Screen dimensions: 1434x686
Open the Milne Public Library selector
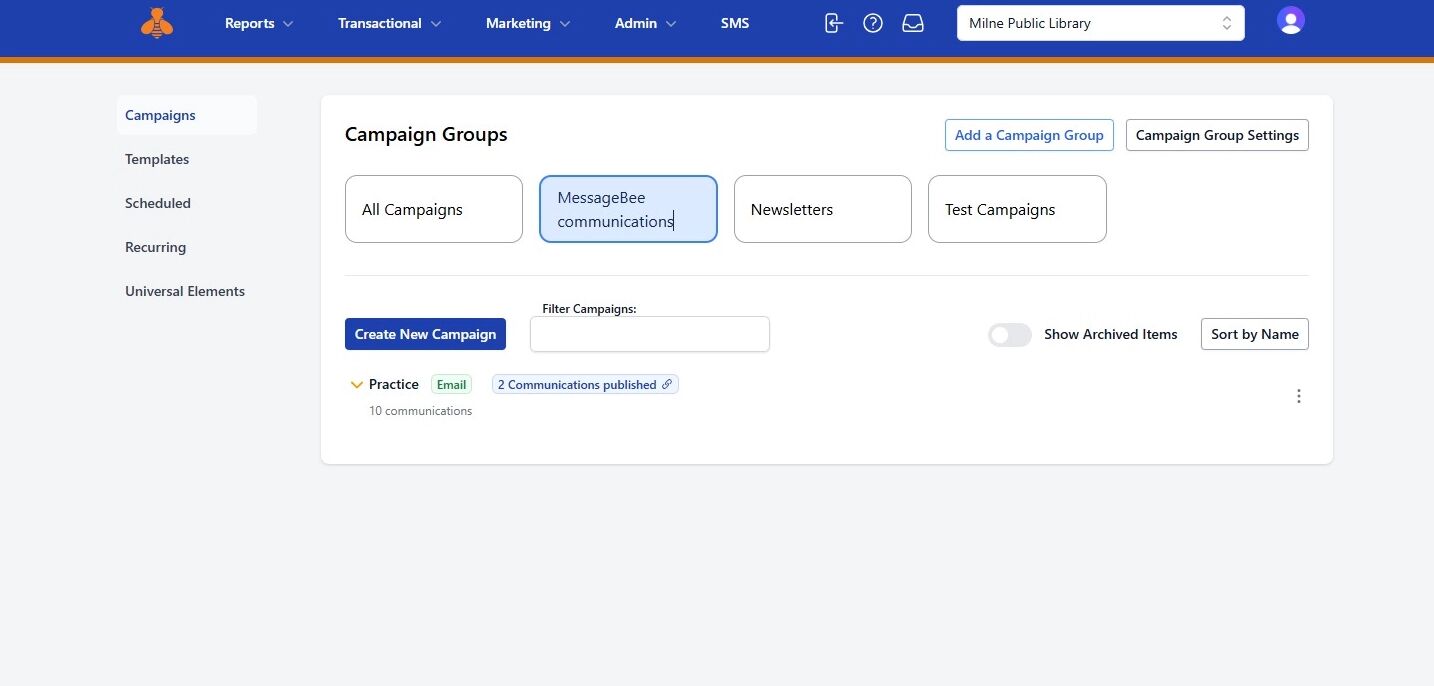tap(1100, 23)
